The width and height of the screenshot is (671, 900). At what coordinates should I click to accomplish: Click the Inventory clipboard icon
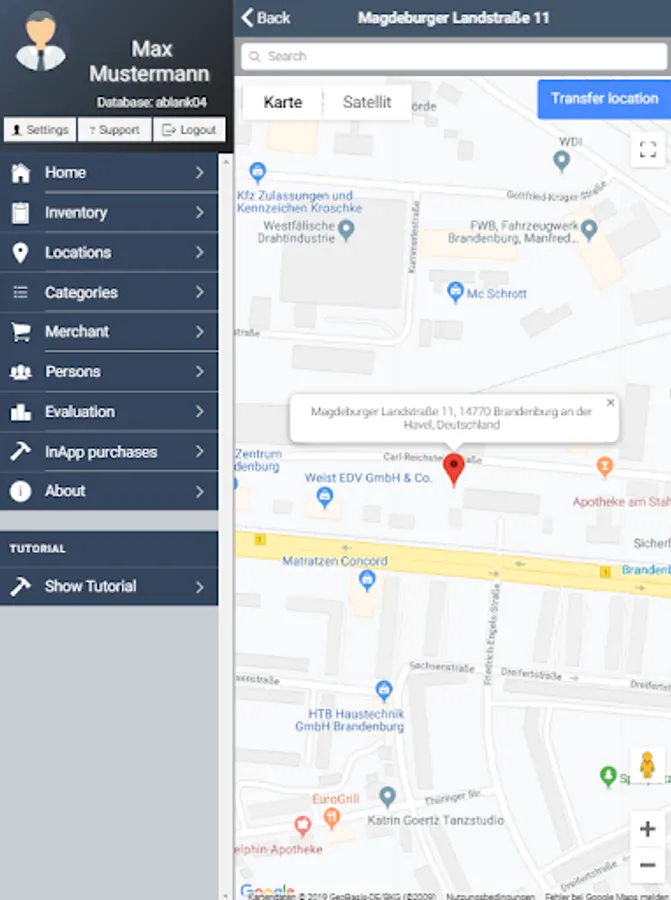pos(20,212)
